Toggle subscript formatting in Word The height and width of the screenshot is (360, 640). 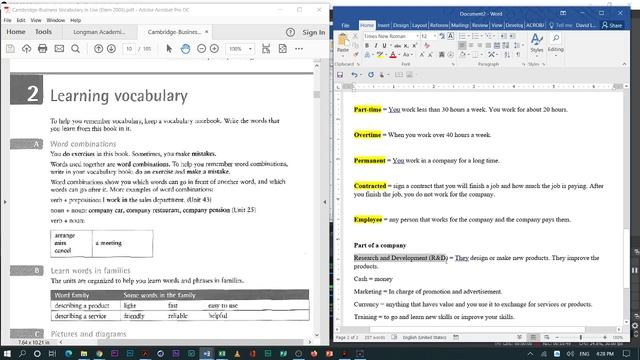click(x=406, y=45)
